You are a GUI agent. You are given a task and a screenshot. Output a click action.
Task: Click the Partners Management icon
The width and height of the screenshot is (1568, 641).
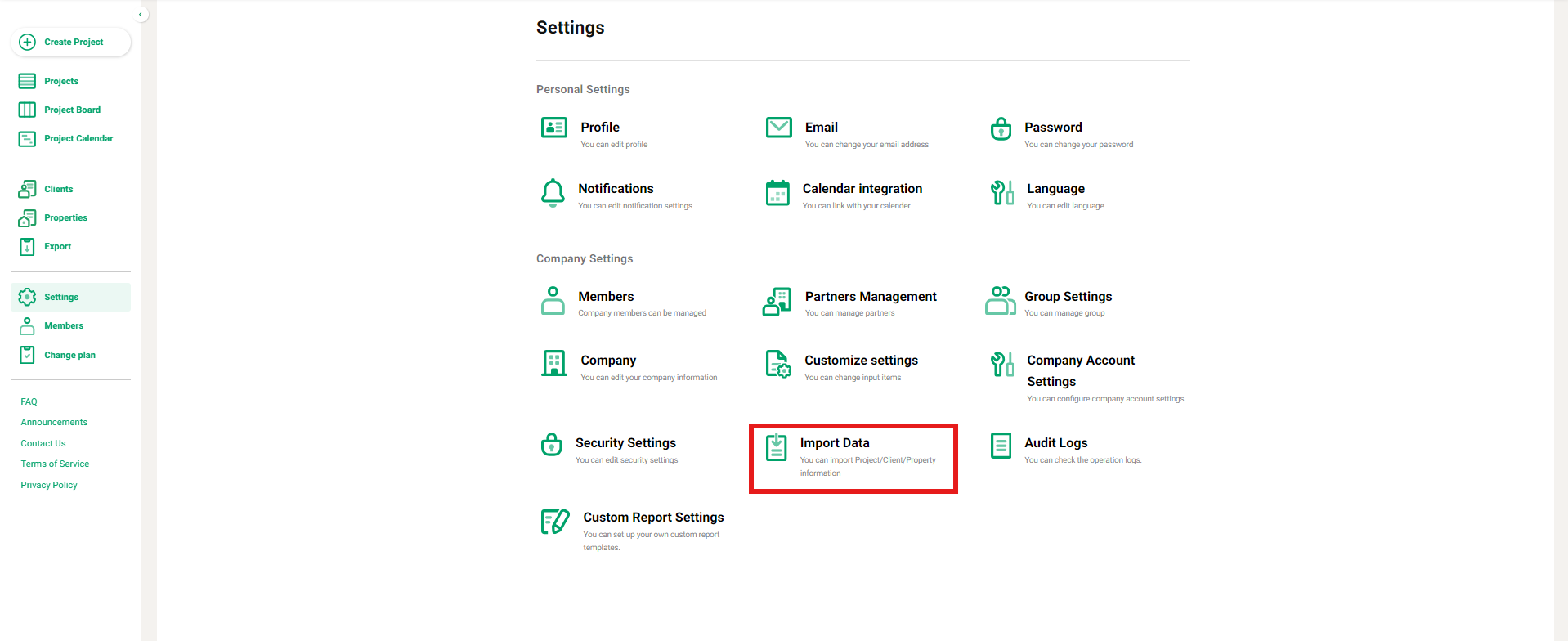(777, 302)
